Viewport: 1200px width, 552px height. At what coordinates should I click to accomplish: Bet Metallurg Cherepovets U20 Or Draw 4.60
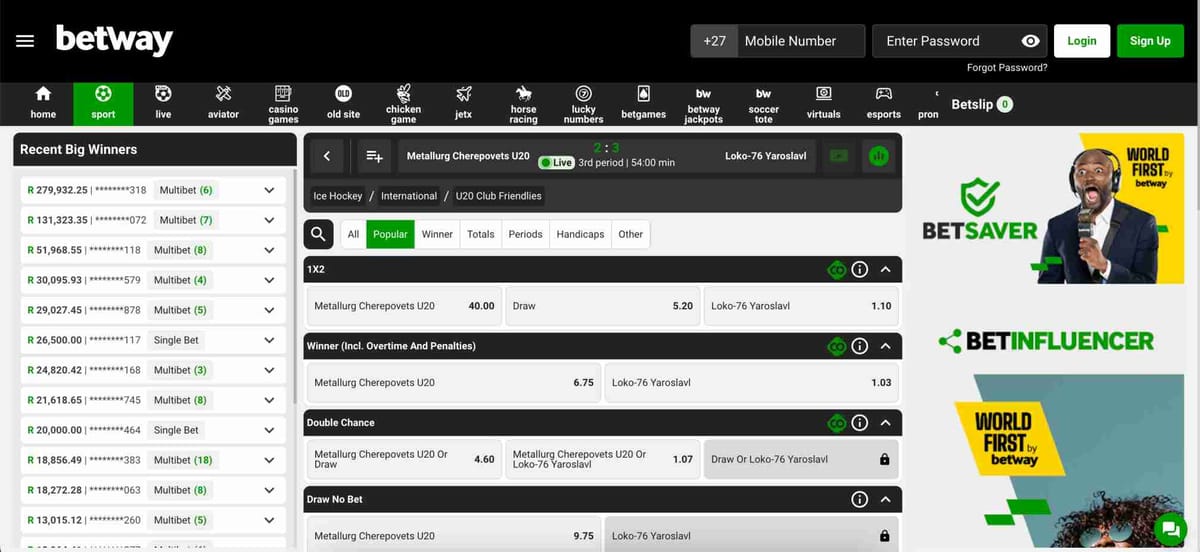(x=404, y=459)
